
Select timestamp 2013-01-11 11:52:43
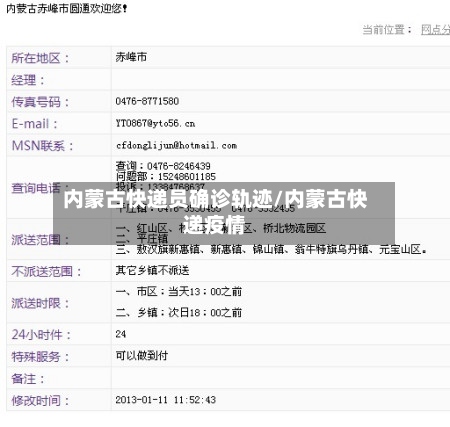tap(166, 399)
